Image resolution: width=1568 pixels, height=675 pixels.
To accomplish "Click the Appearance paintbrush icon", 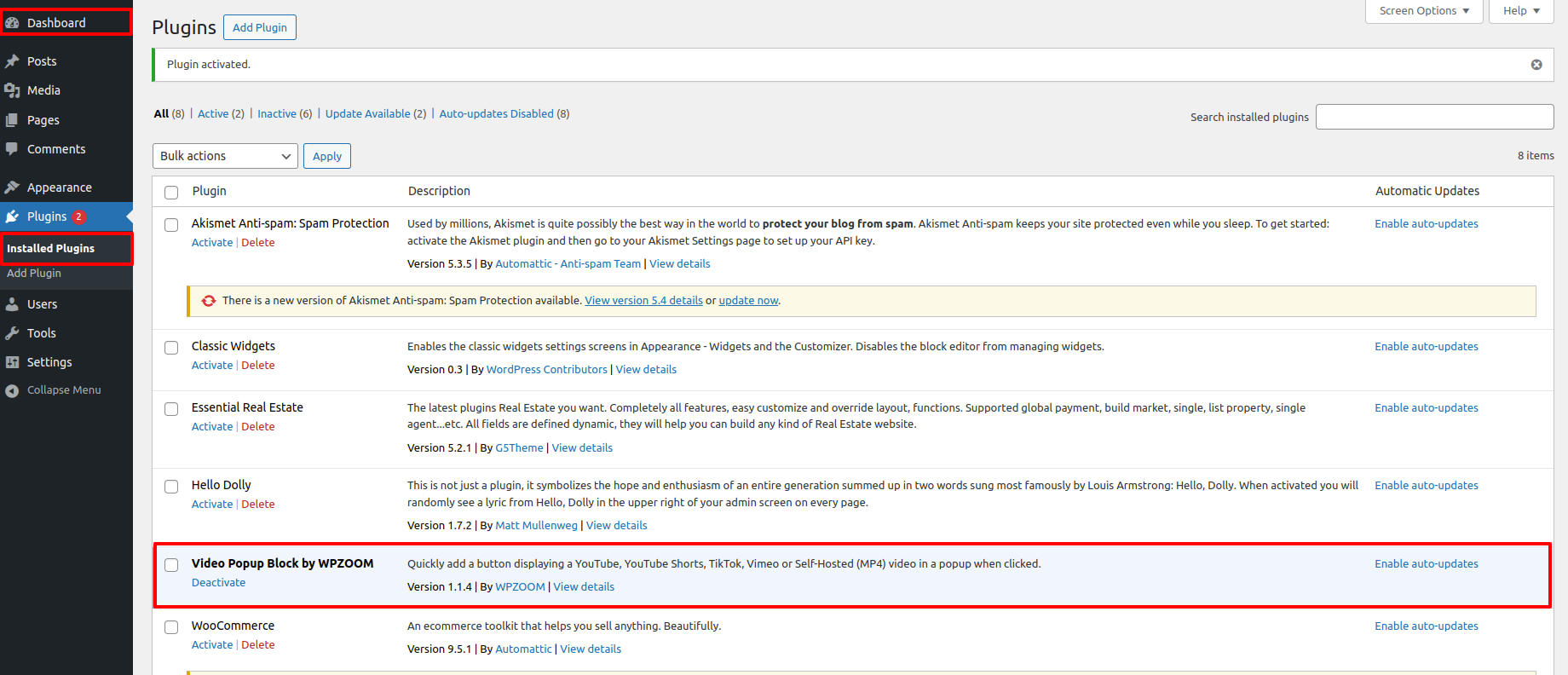I will coord(12,187).
